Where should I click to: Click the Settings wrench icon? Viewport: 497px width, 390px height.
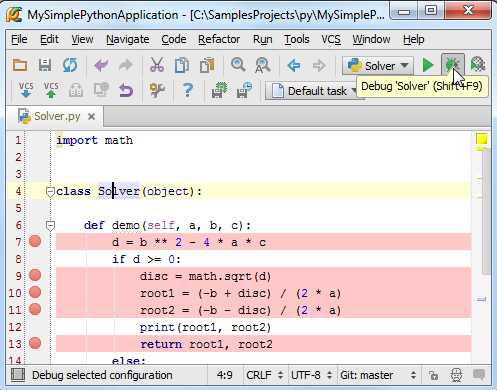click(x=157, y=90)
